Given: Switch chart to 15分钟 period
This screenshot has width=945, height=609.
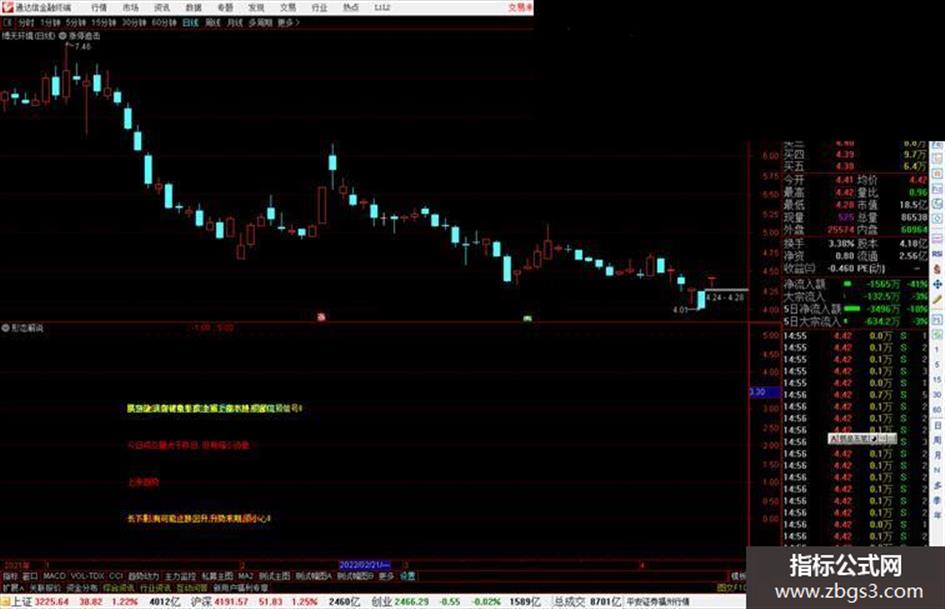Looking at the screenshot, I should tap(104, 23).
